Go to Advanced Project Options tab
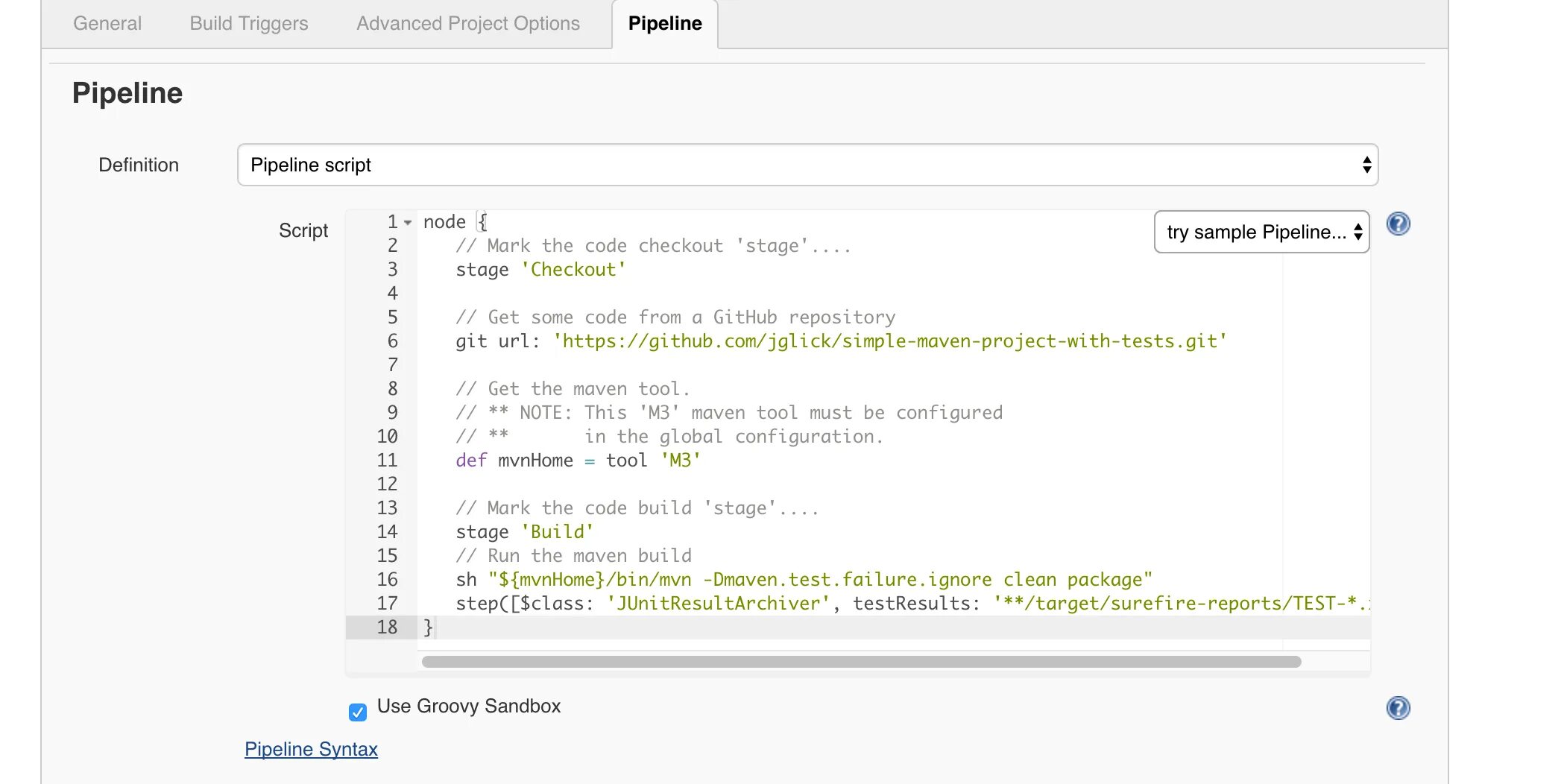This screenshot has width=1564, height=784. (x=468, y=23)
